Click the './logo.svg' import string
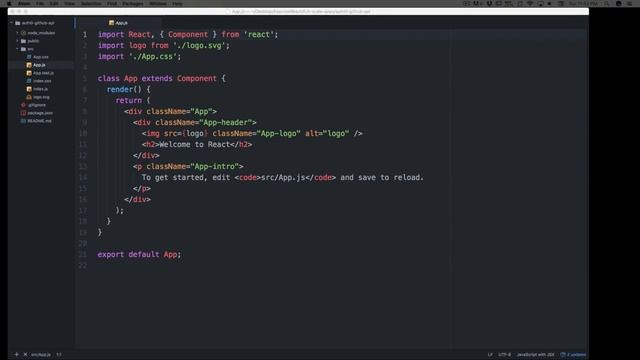Image resolution: width=640 pixels, height=360 pixels. click(x=201, y=46)
